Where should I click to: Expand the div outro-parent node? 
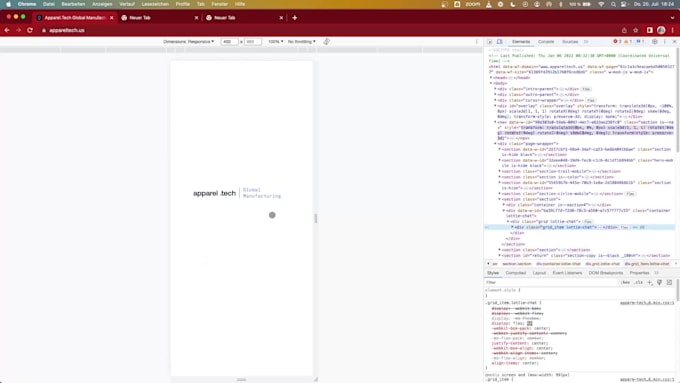(495, 95)
